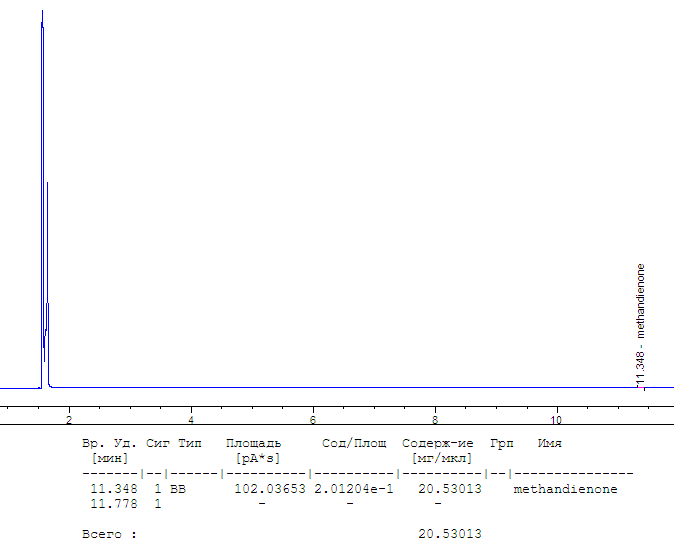Select the 'Площадь' area column header
The image size is (678, 551).
click(x=253, y=443)
